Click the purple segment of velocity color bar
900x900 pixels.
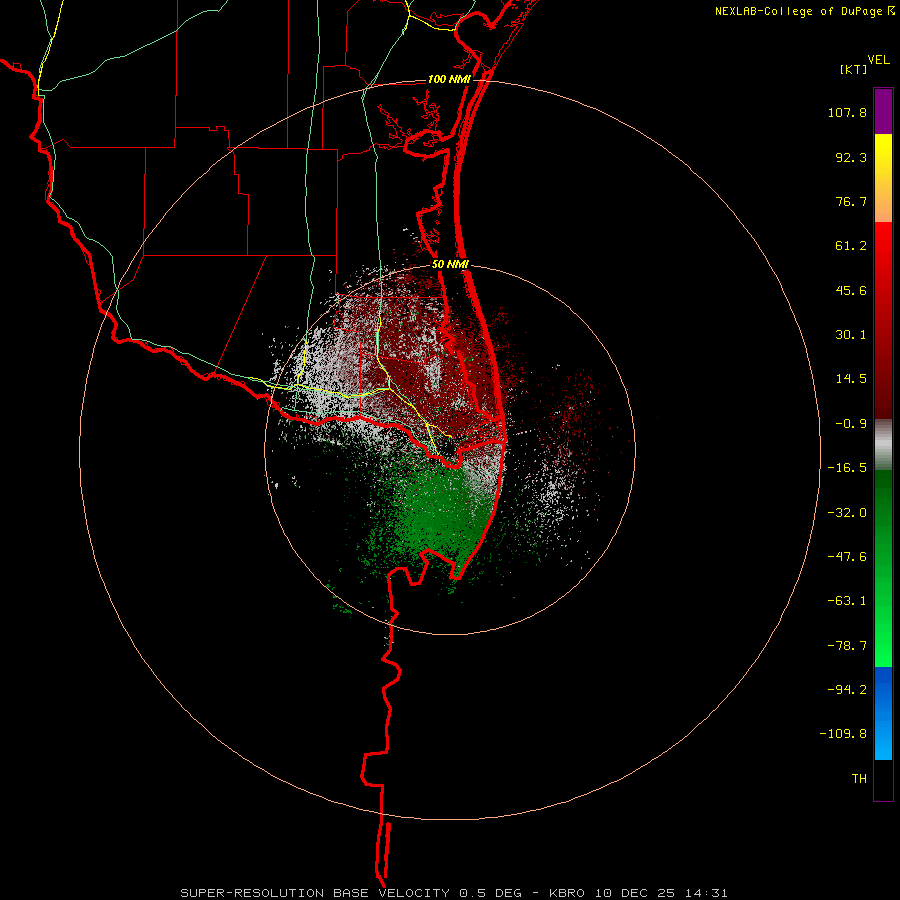883,111
